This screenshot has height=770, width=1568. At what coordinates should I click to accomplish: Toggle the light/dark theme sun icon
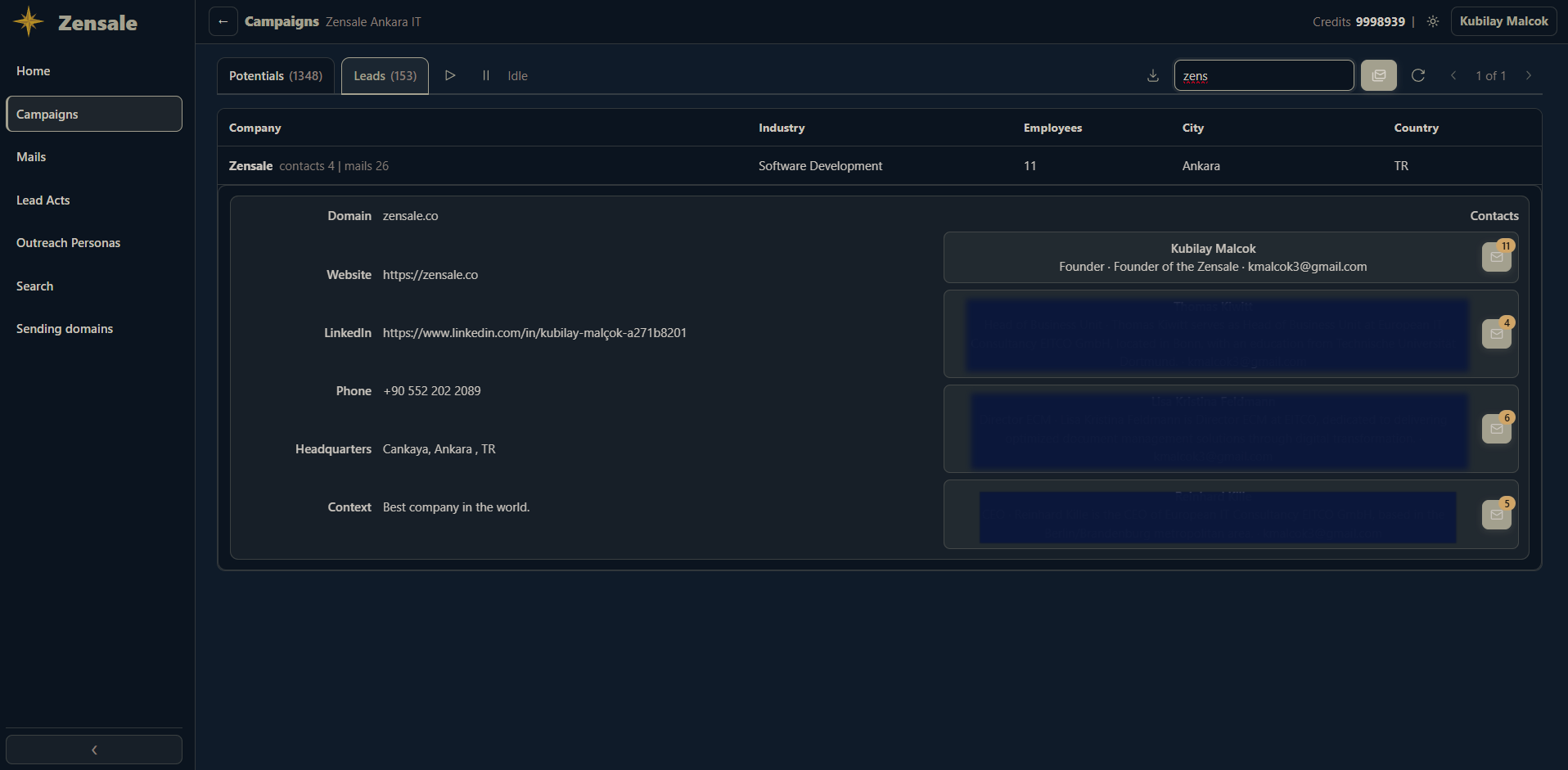coord(1433,21)
